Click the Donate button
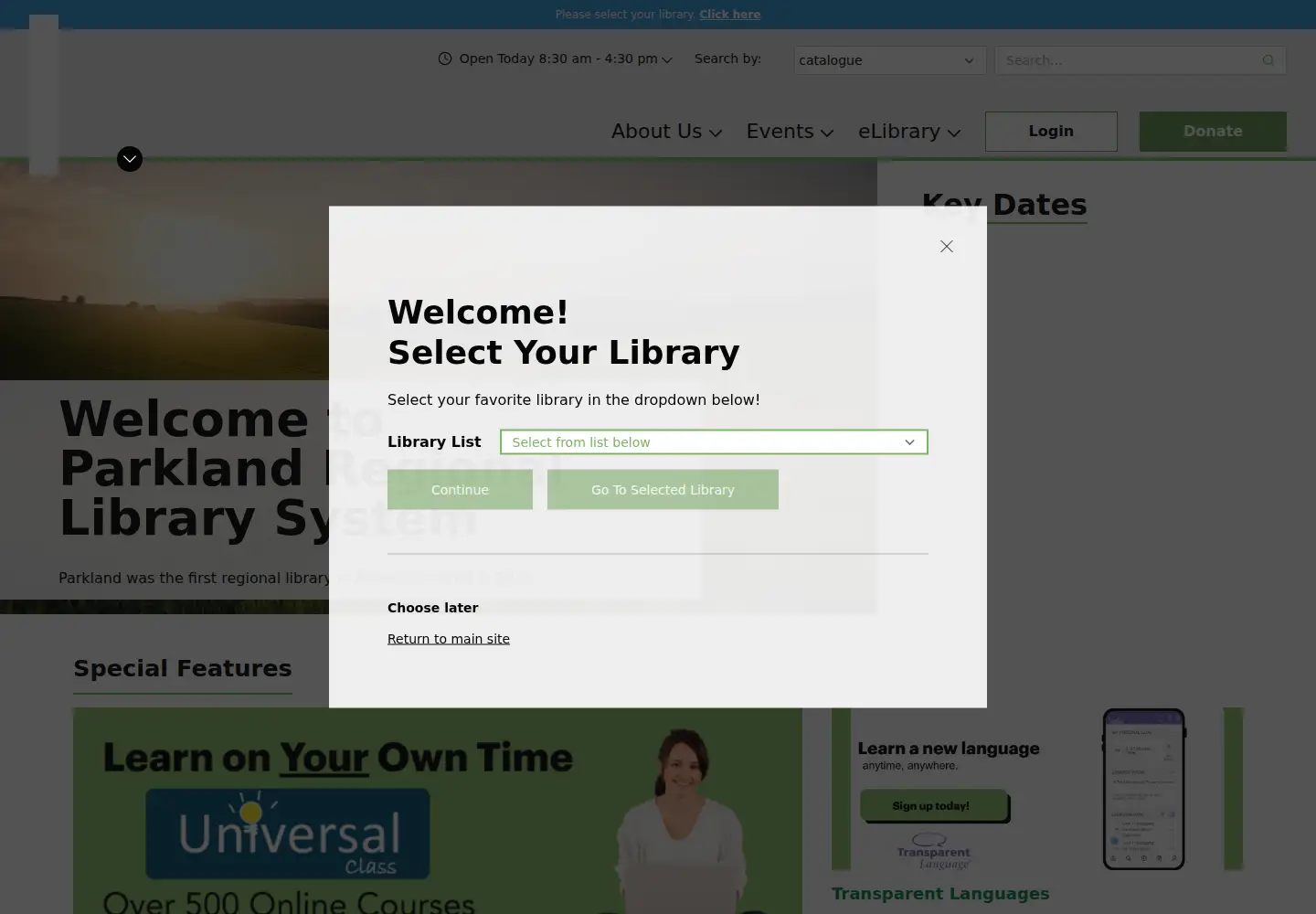1316x914 pixels. 1213,132
